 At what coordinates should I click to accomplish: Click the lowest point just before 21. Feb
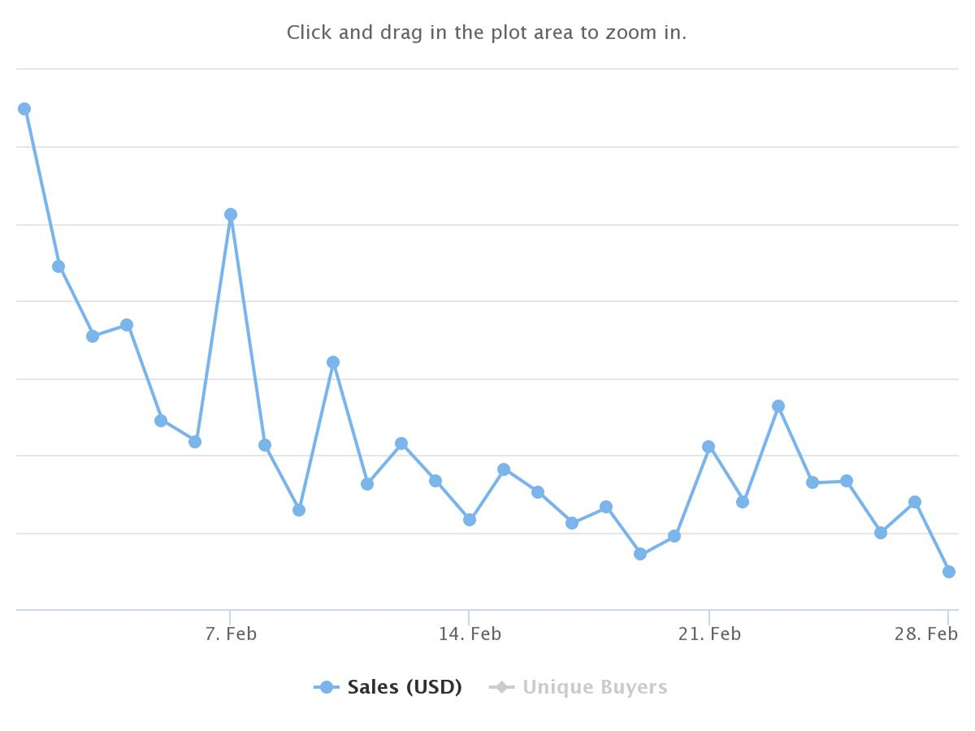640,554
